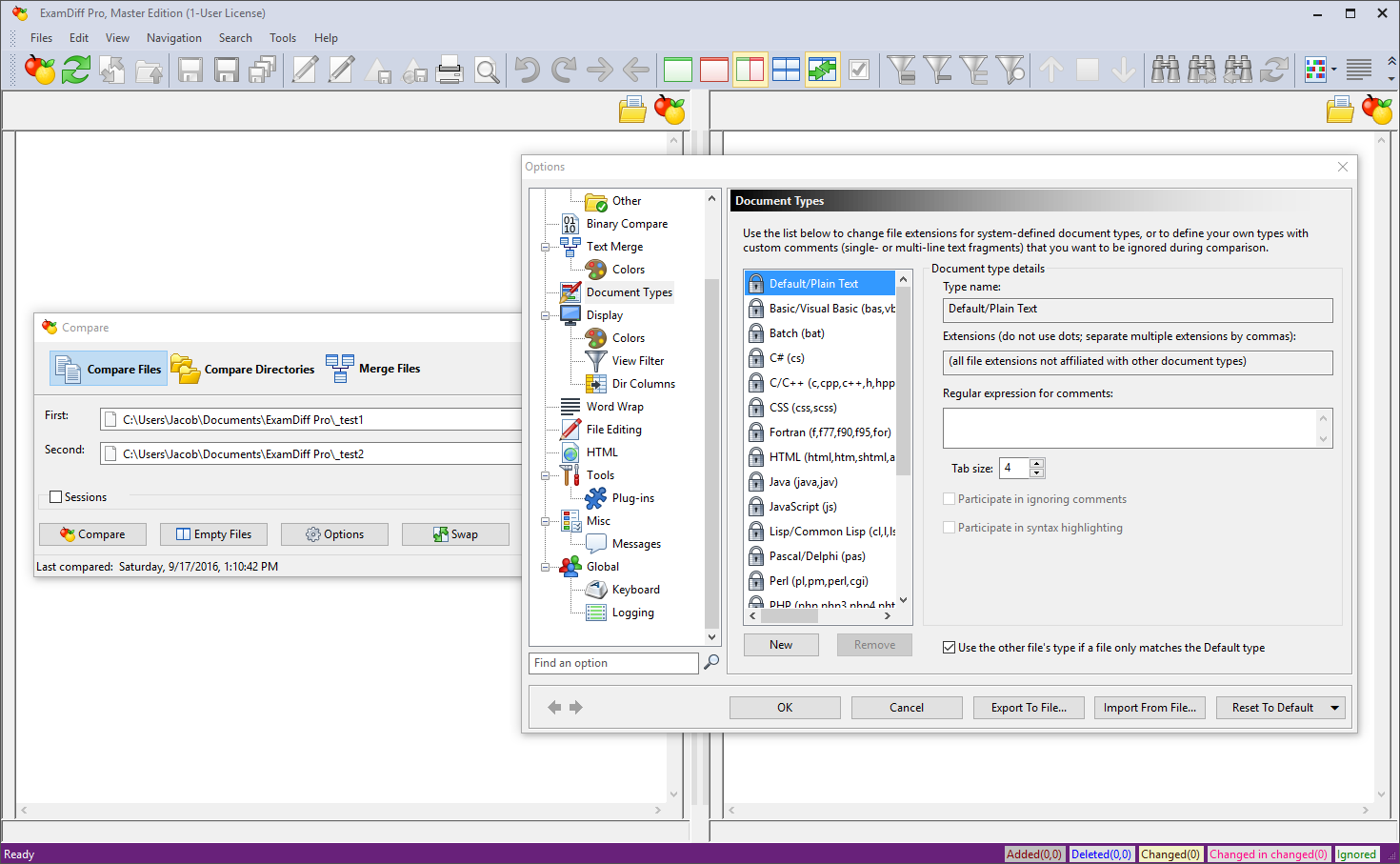Toggle the side-by-side two-pane view icon
The image size is (1400, 864).
(x=750, y=70)
